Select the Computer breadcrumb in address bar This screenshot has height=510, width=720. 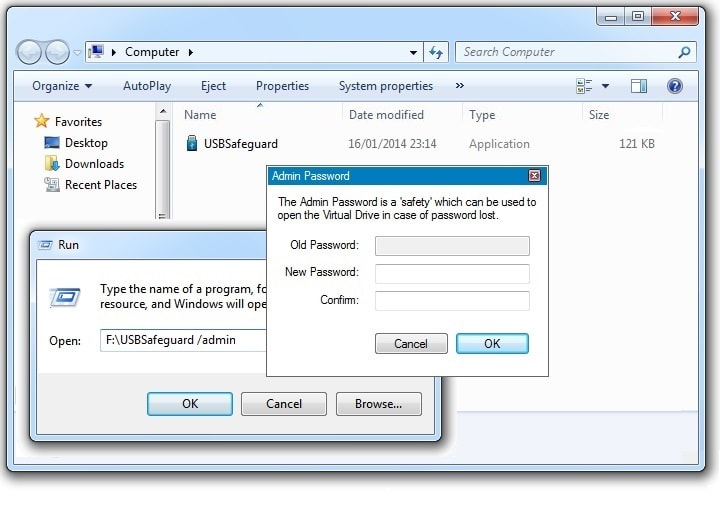(x=152, y=52)
